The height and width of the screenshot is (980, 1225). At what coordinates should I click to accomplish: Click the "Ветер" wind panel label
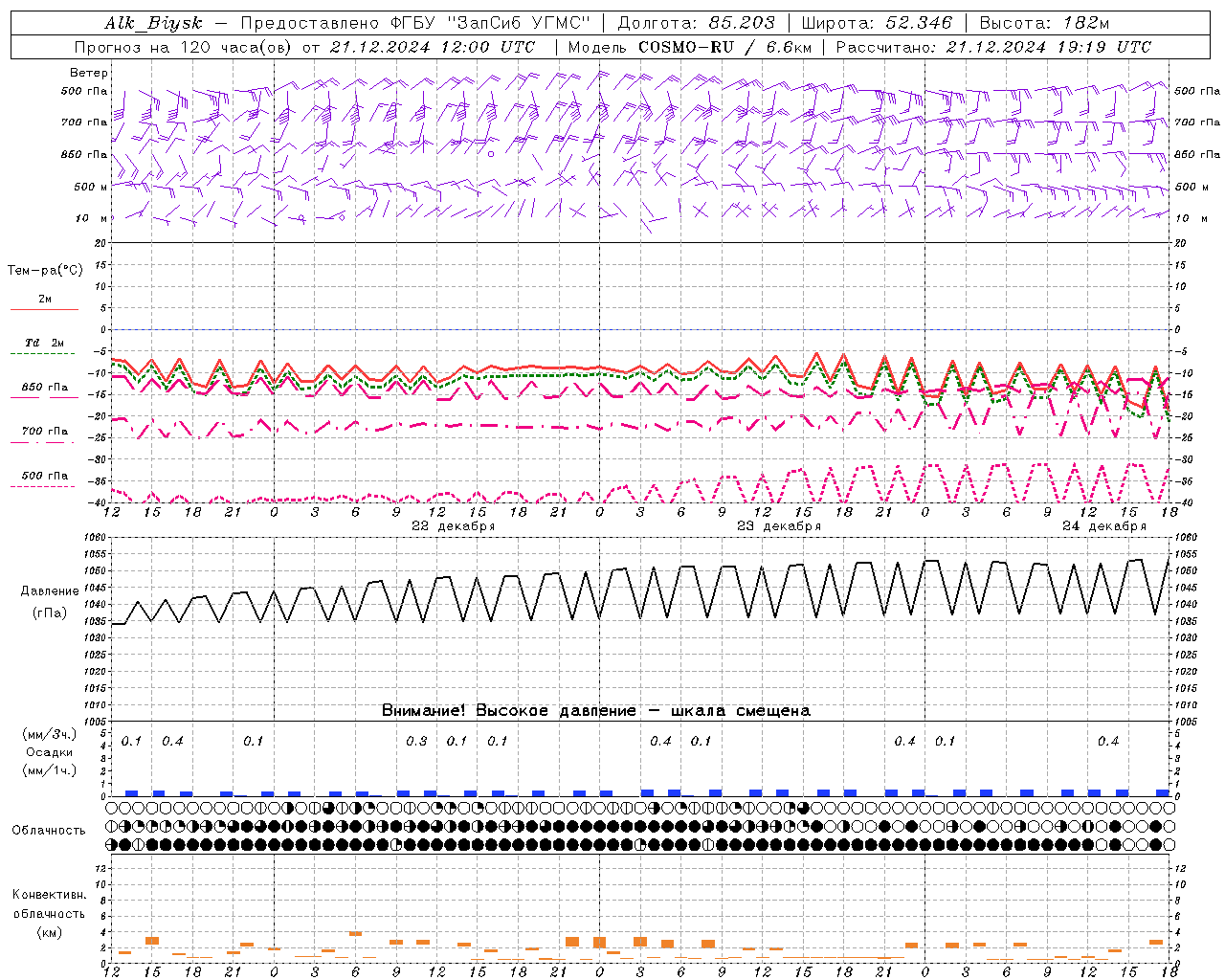click(x=88, y=73)
